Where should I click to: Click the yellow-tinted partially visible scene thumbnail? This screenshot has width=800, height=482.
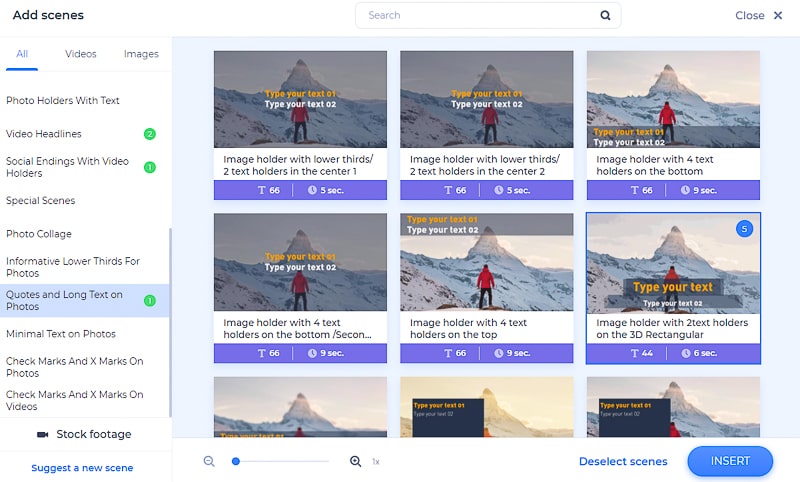[486, 407]
